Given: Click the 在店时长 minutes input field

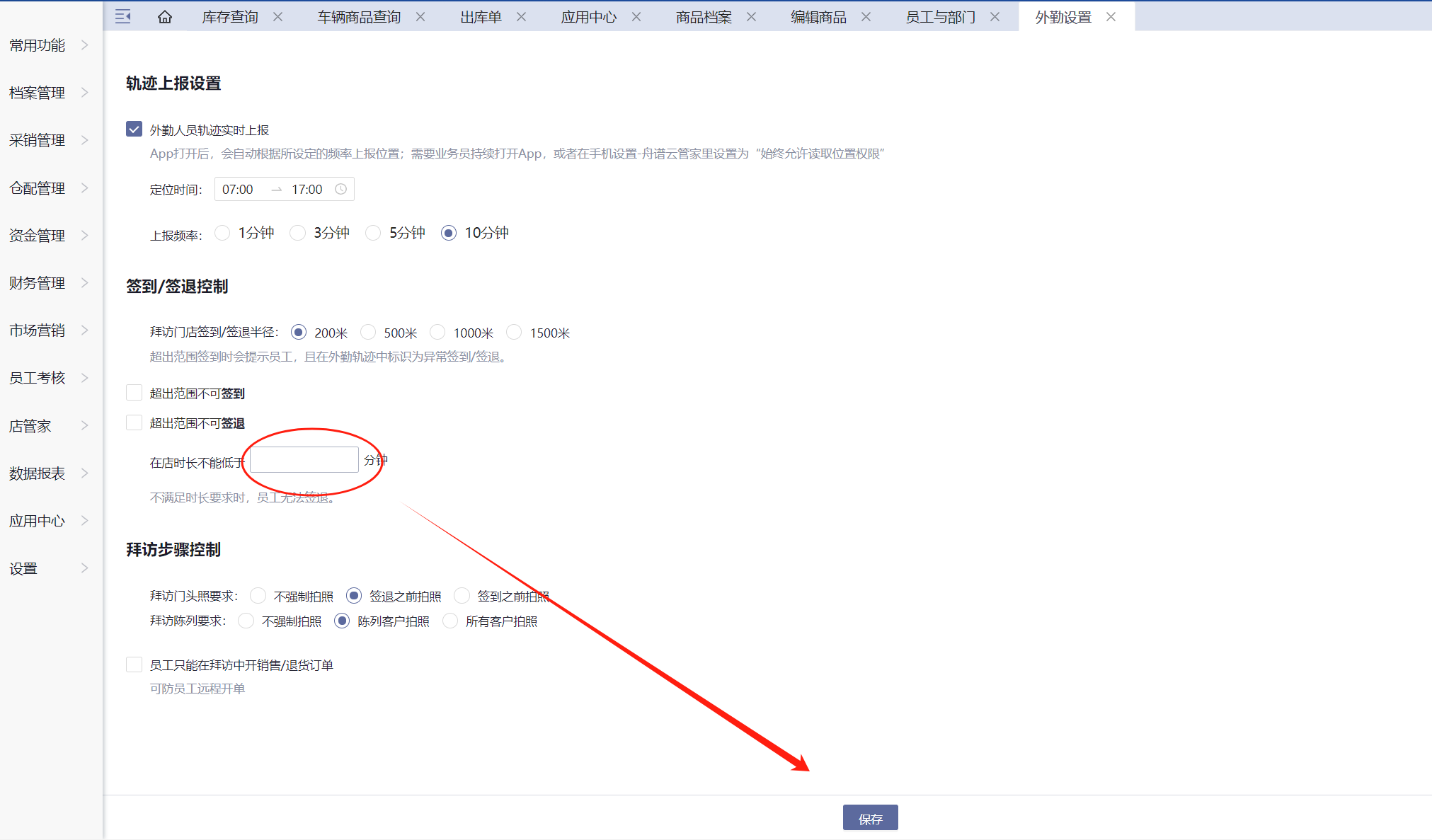Looking at the screenshot, I should [304, 460].
